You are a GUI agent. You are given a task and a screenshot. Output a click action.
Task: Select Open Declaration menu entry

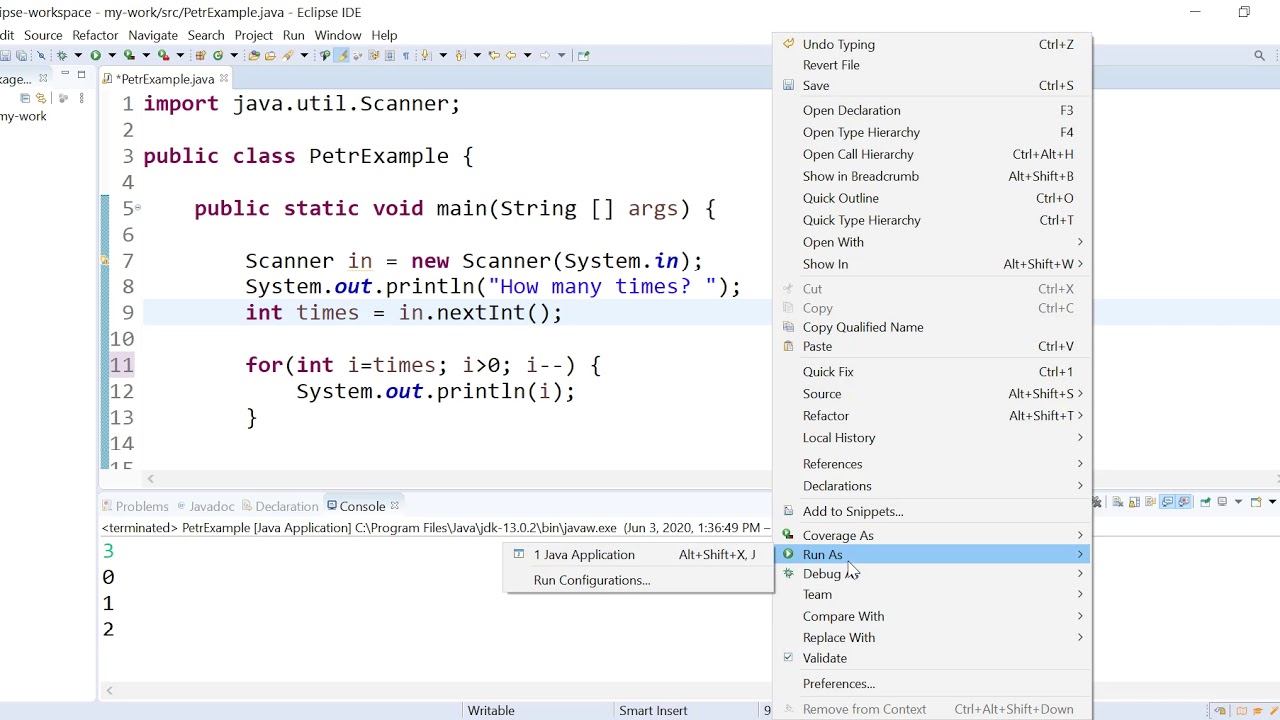932,110
